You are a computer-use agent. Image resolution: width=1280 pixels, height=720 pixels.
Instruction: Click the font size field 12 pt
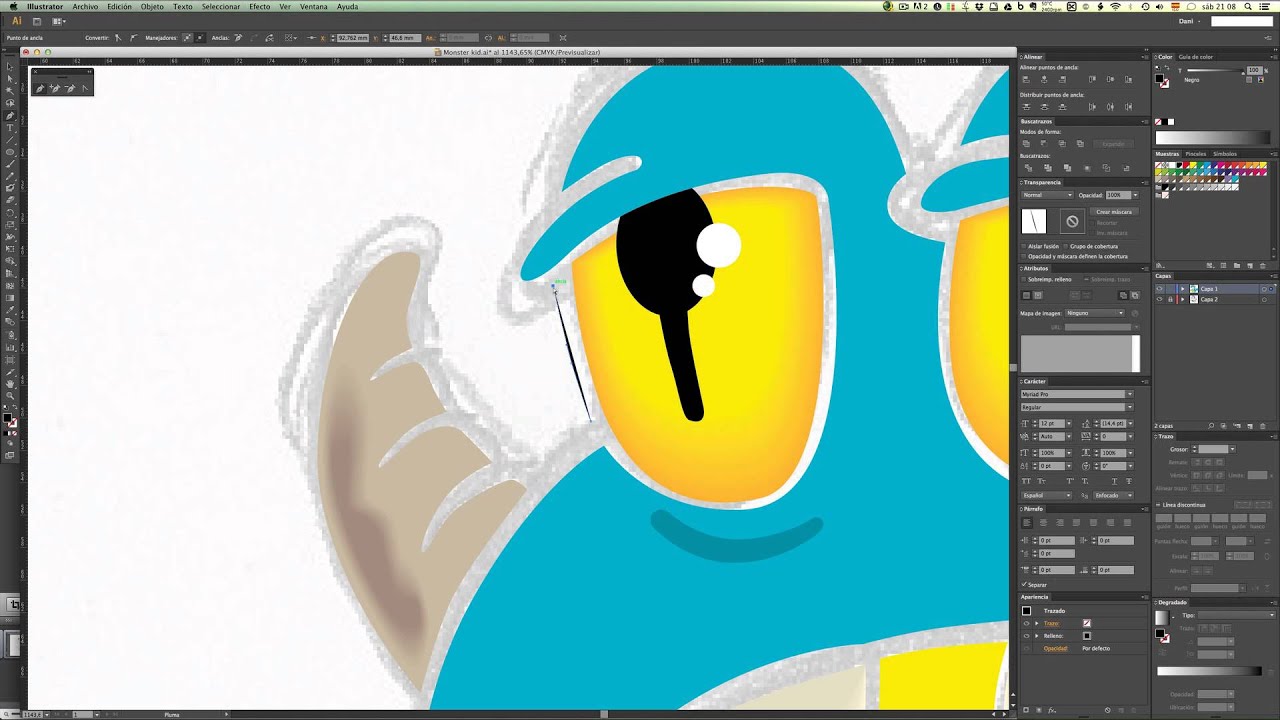[1052, 423]
